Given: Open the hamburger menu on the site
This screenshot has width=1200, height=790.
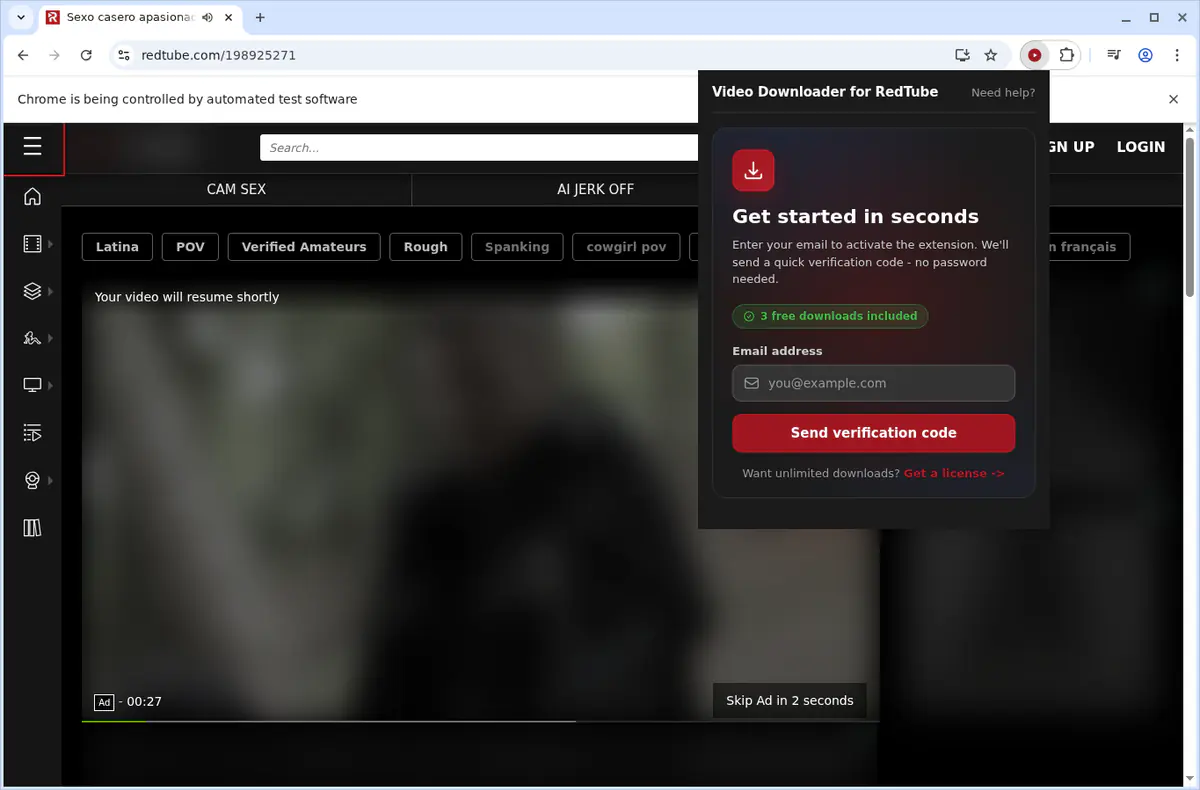Looking at the screenshot, I should click(x=32, y=147).
